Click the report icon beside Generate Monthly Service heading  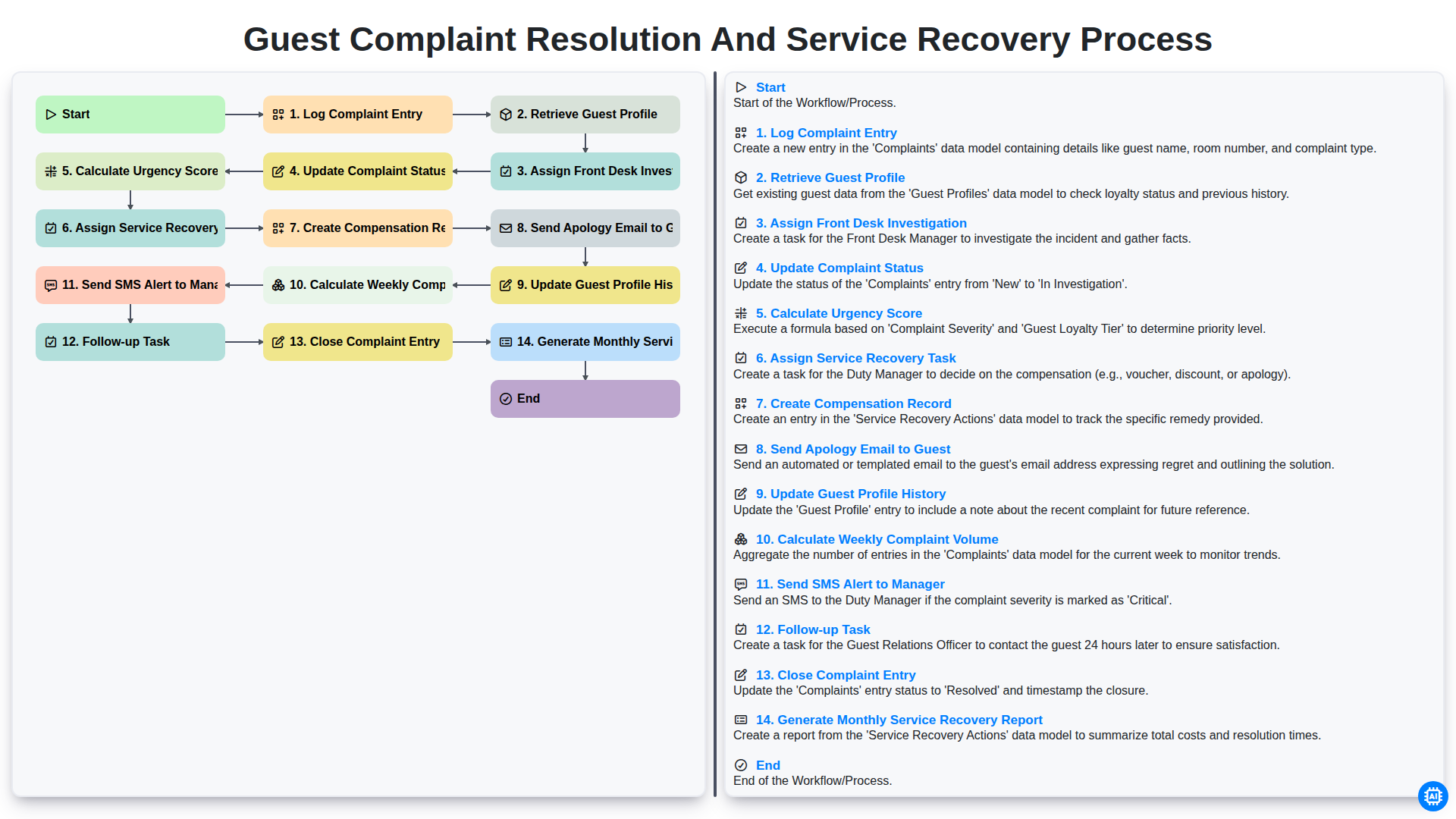[x=741, y=720]
